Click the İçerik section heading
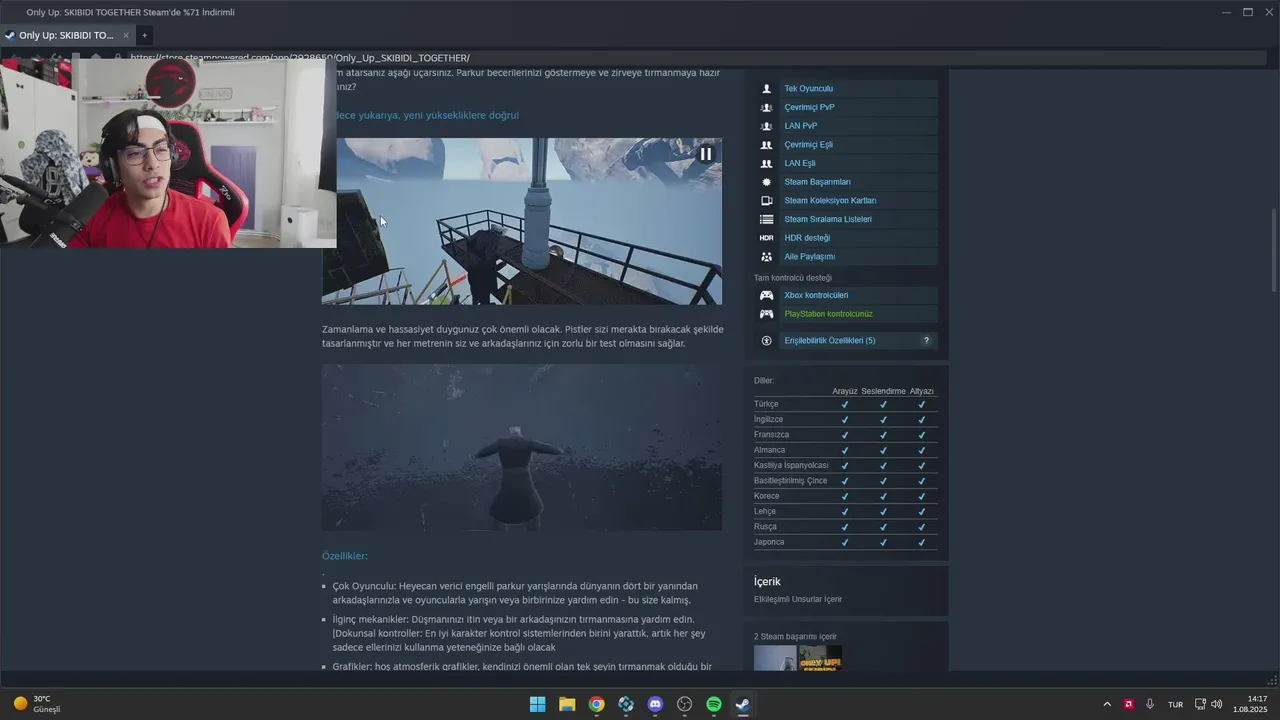Viewport: 1280px width, 720px height. point(767,582)
